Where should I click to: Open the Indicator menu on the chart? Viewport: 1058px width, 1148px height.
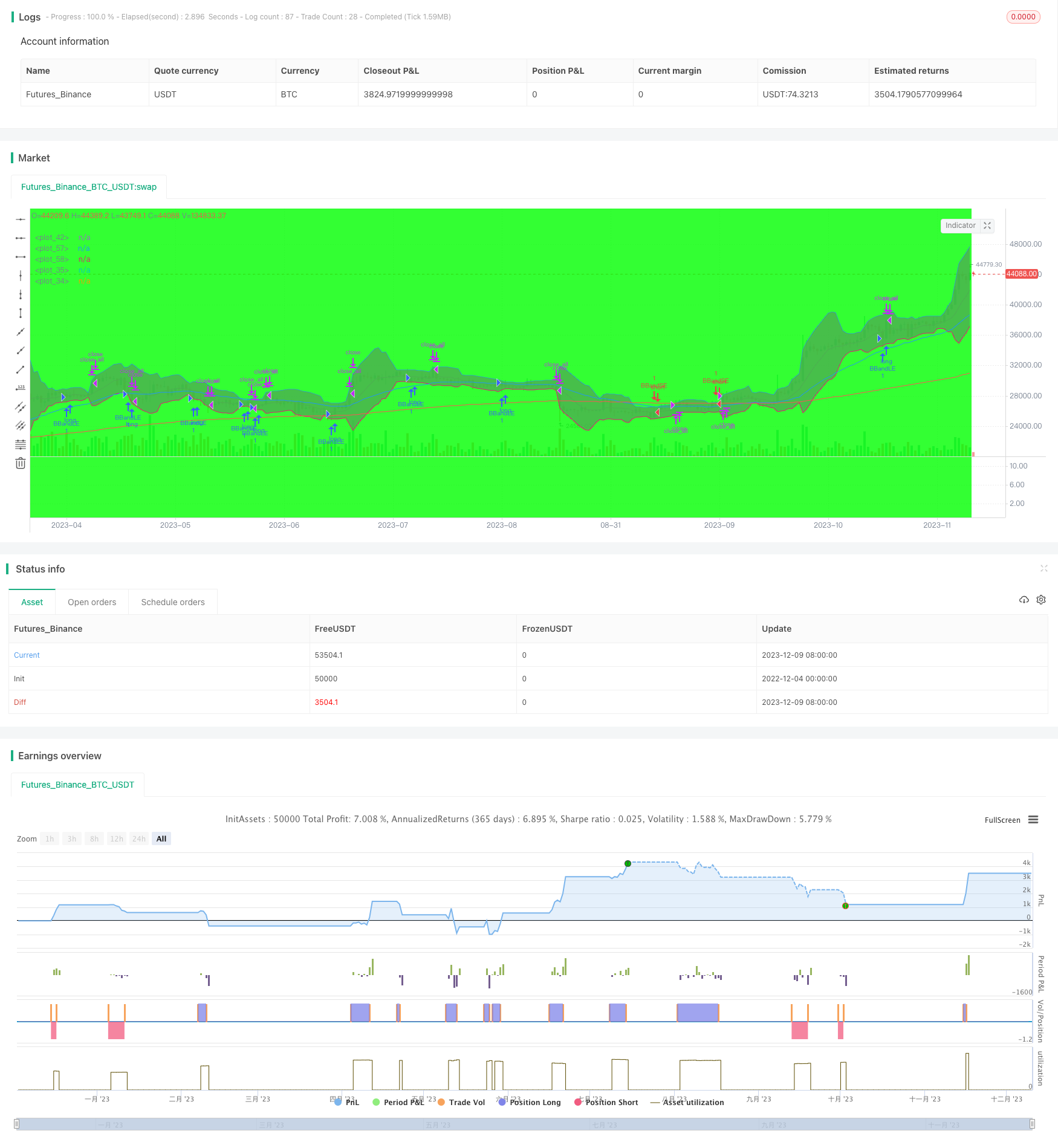point(960,225)
